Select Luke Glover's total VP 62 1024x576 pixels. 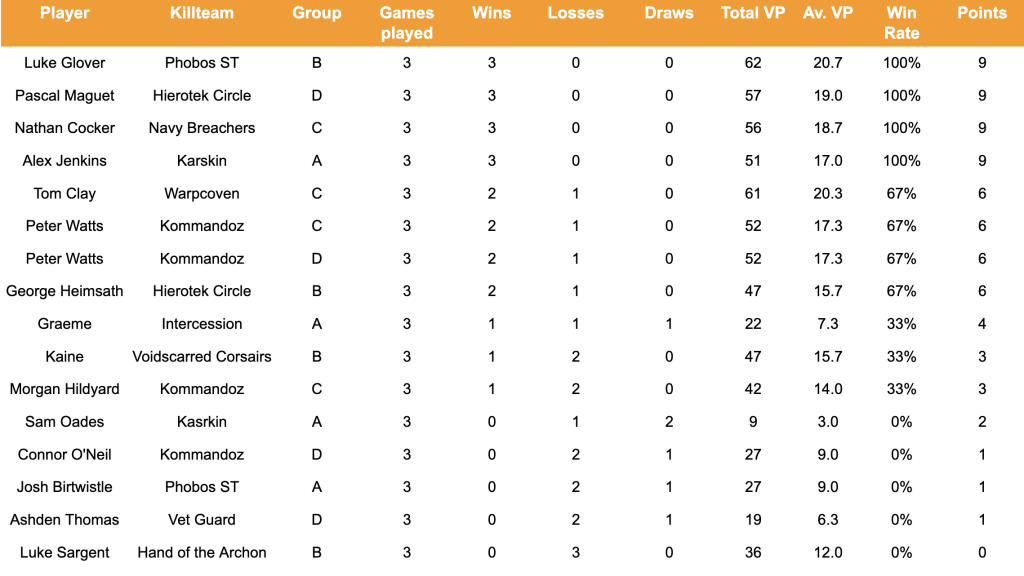coord(753,63)
